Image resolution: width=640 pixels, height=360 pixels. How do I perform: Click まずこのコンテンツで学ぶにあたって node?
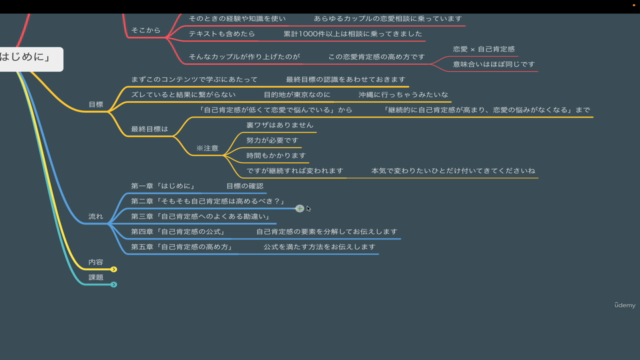point(194,80)
